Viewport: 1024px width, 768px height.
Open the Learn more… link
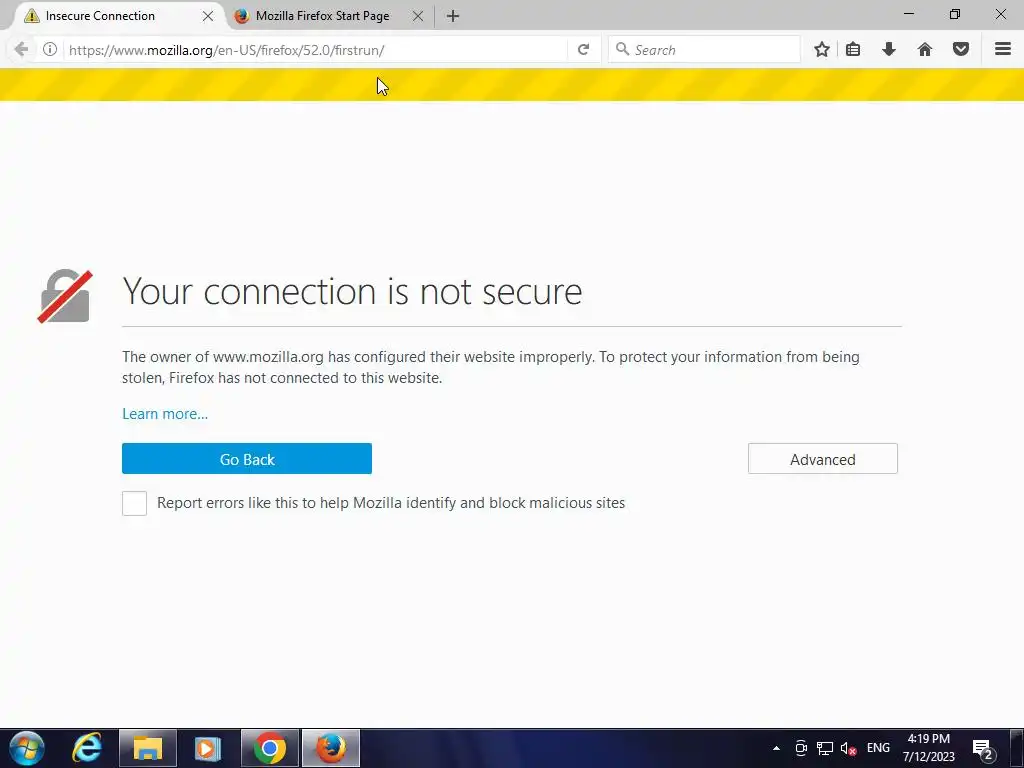pos(165,414)
